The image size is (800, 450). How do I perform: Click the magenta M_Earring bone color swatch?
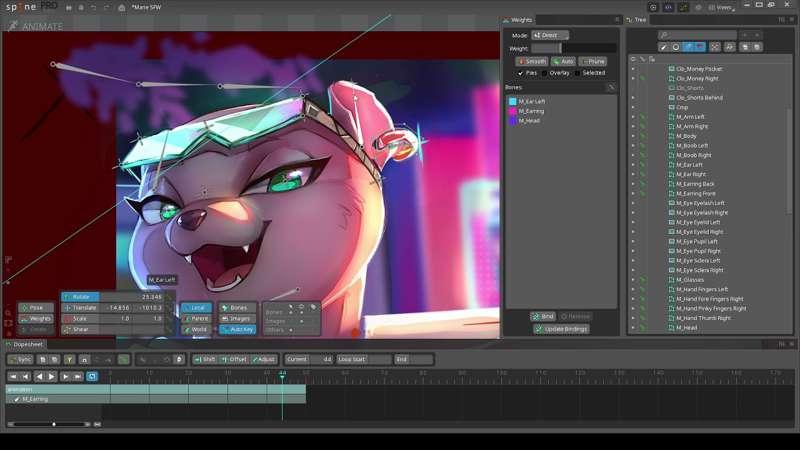coord(513,111)
